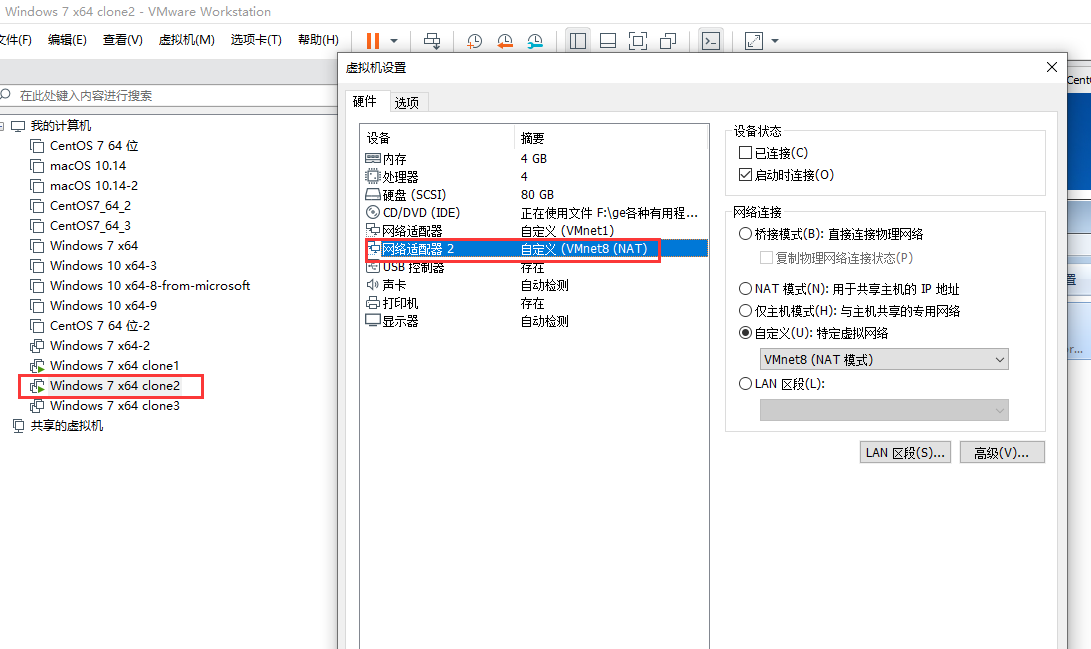Screen dimensions: 1091x649
Task: Take a snapshot using the clock-plus icon
Action: (x=475, y=41)
